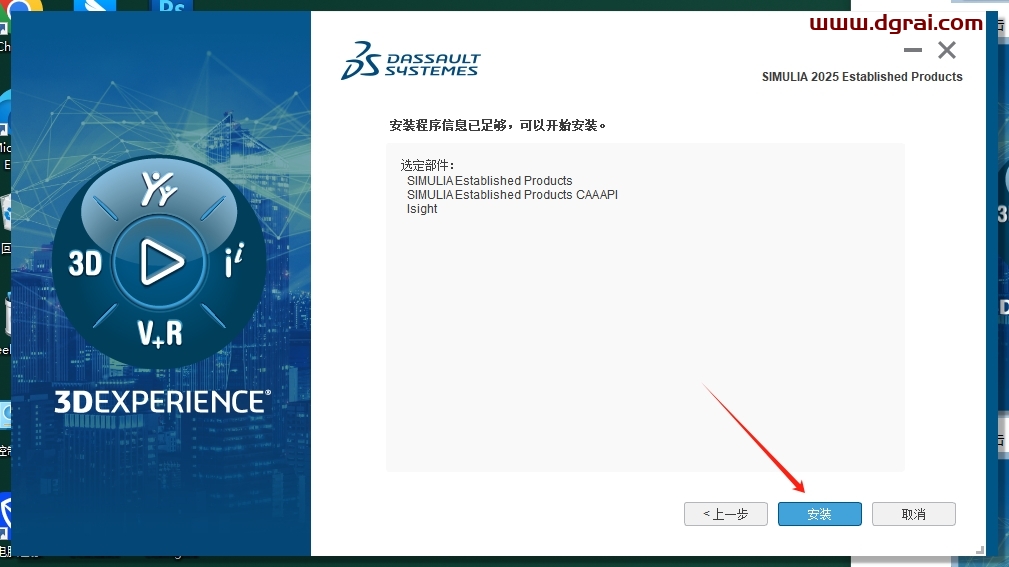Image resolution: width=1009 pixels, height=567 pixels.
Task: Click the window resize grip corner
Action: pos(979,550)
